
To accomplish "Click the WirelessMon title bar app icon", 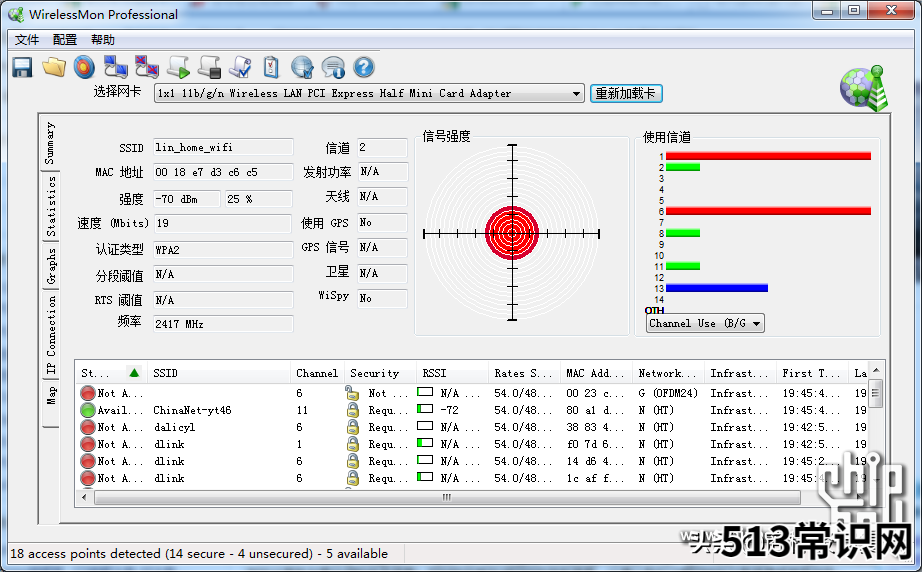I will click(x=16, y=14).
